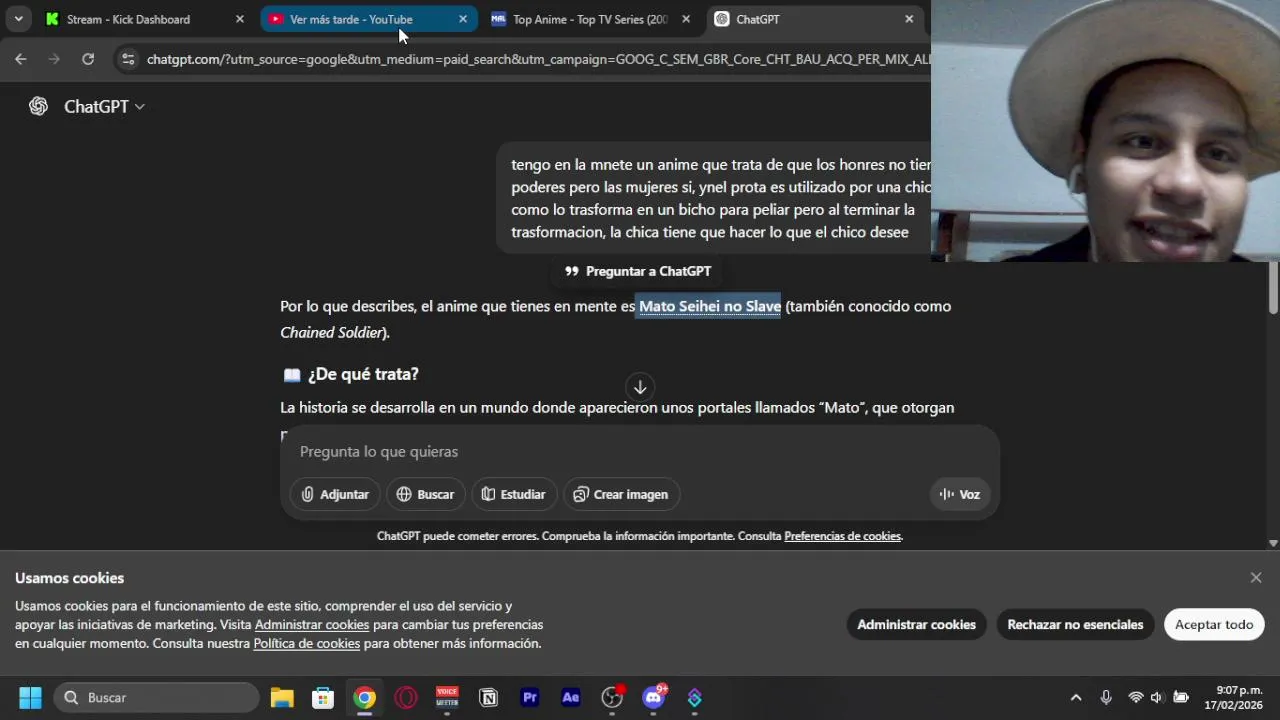Open the Política de cookies link

tap(307, 644)
